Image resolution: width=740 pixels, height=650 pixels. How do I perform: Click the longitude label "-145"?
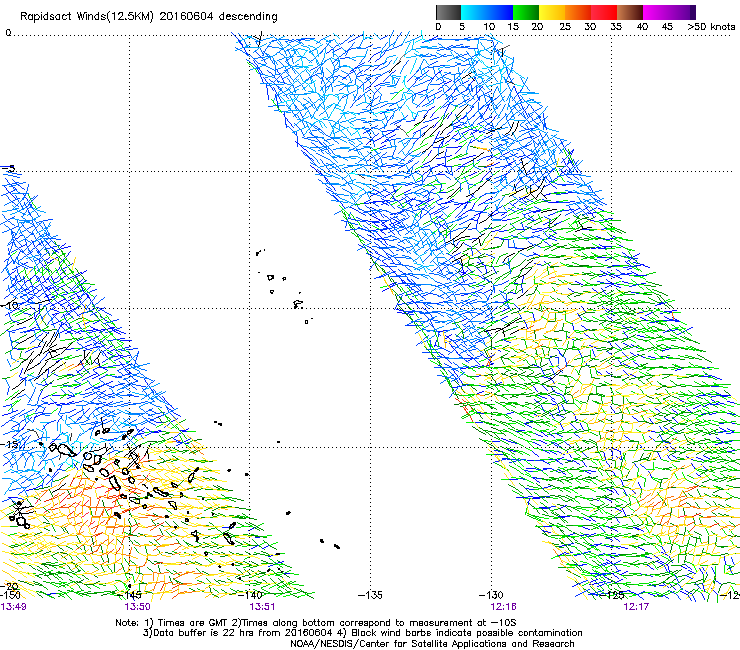129,595
